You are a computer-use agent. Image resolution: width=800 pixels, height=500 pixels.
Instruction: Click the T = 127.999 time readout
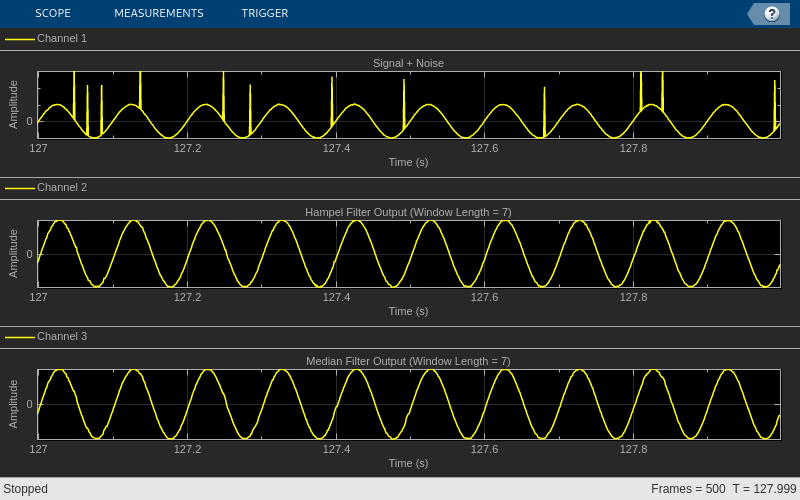765,489
